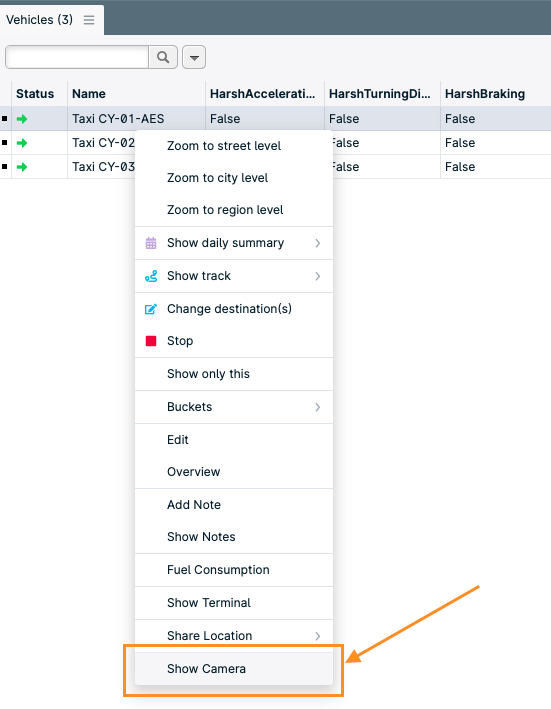Viewport: 551px width, 709px height.
Task: Click HarshAcceleration False for Taxi CY-01-AES
Action: (x=265, y=119)
